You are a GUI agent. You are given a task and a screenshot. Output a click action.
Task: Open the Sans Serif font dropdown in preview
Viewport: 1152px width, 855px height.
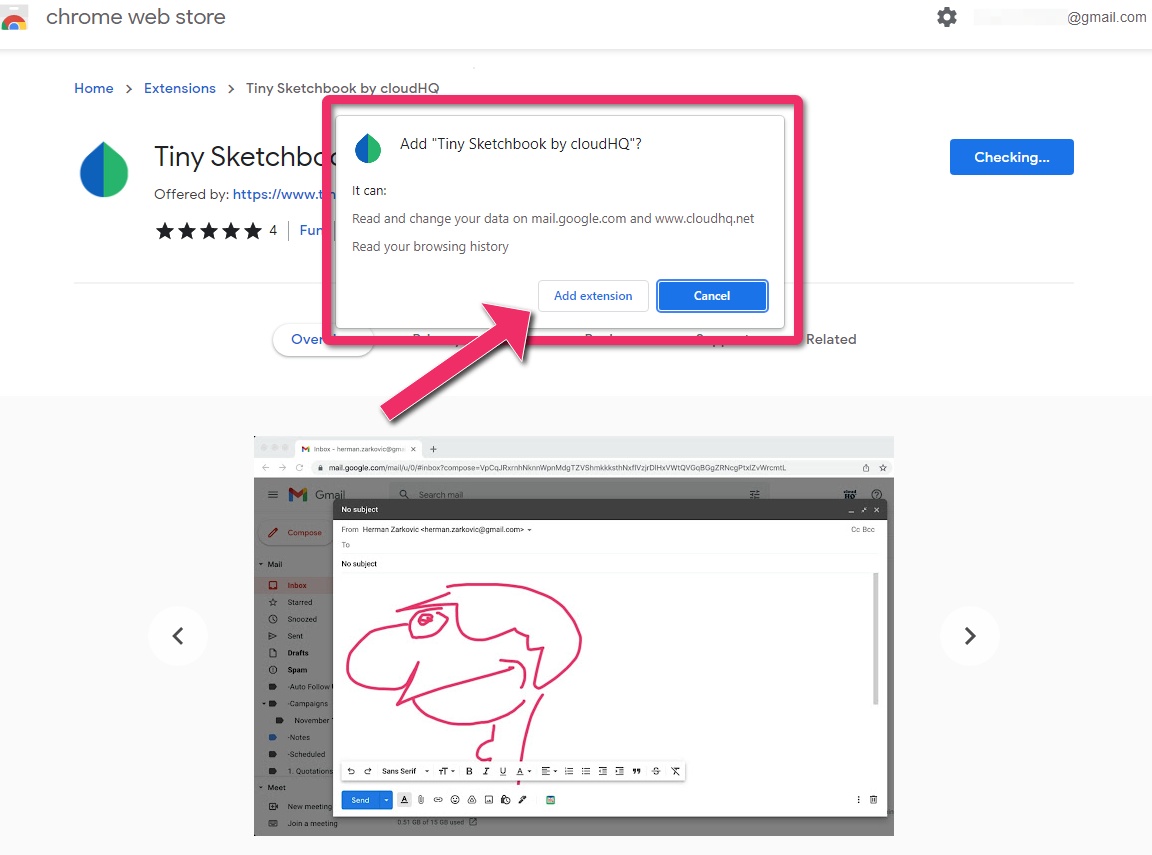pos(405,771)
